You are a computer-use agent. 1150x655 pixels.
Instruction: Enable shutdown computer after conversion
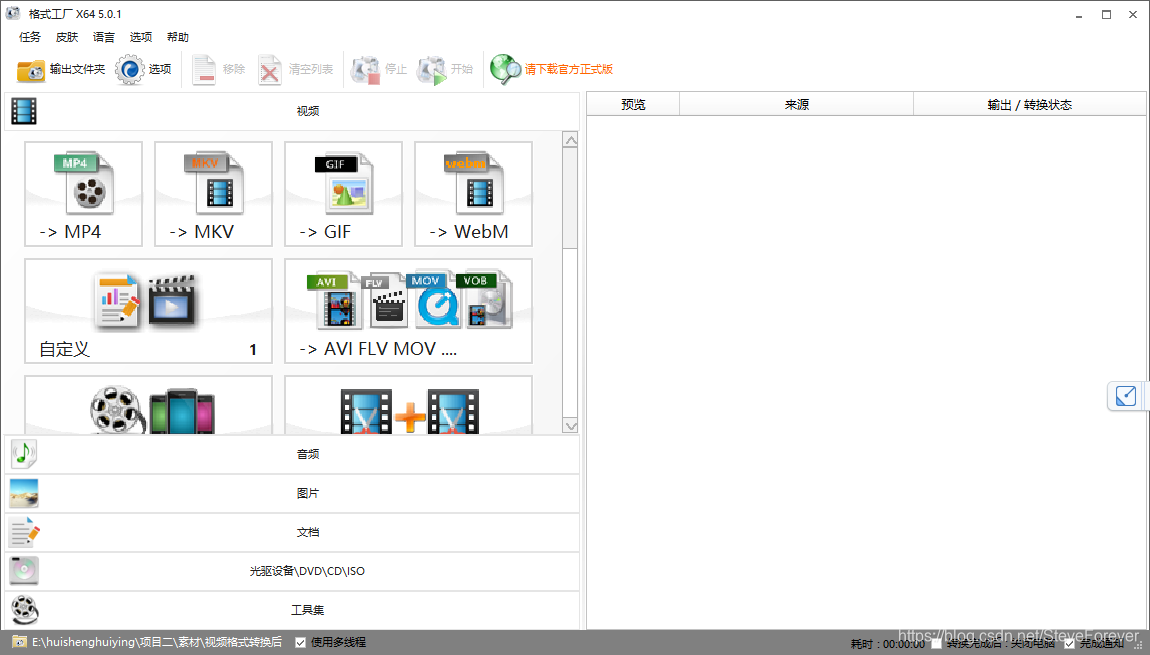[937, 643]
